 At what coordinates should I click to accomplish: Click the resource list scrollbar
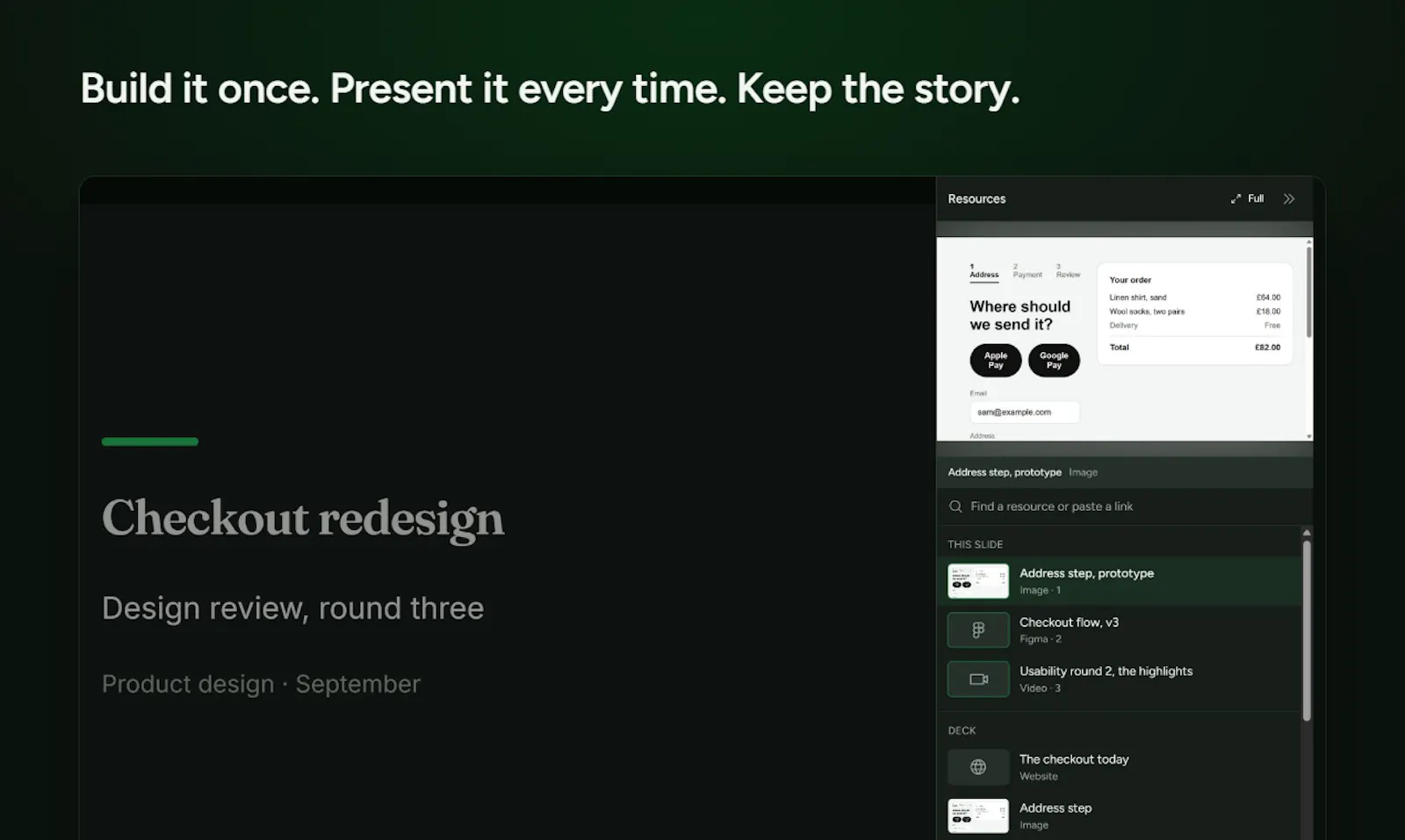coord(1307,630)
